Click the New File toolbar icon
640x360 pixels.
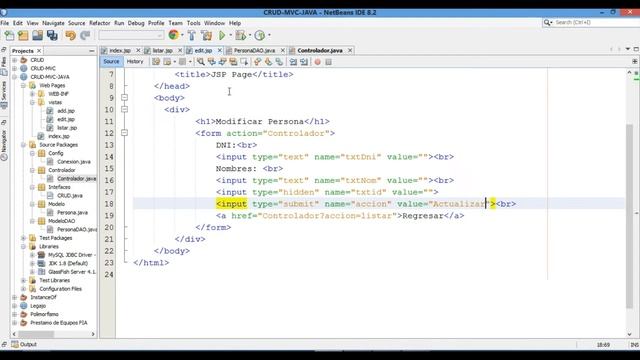(9, 36)
